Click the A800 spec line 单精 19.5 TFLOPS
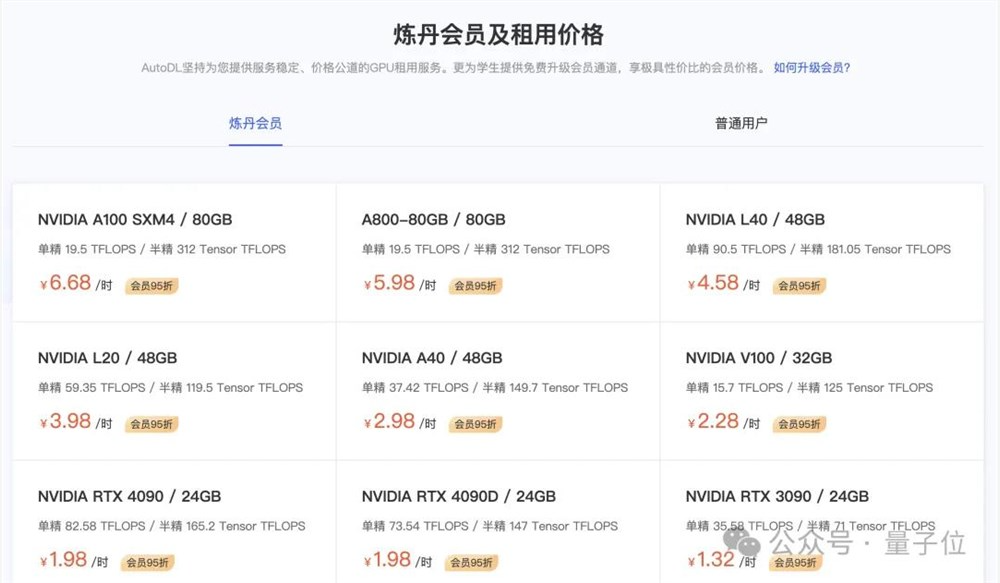This screenshot has width=1000, height=583. pyautogui.click(x=411, y=249)
